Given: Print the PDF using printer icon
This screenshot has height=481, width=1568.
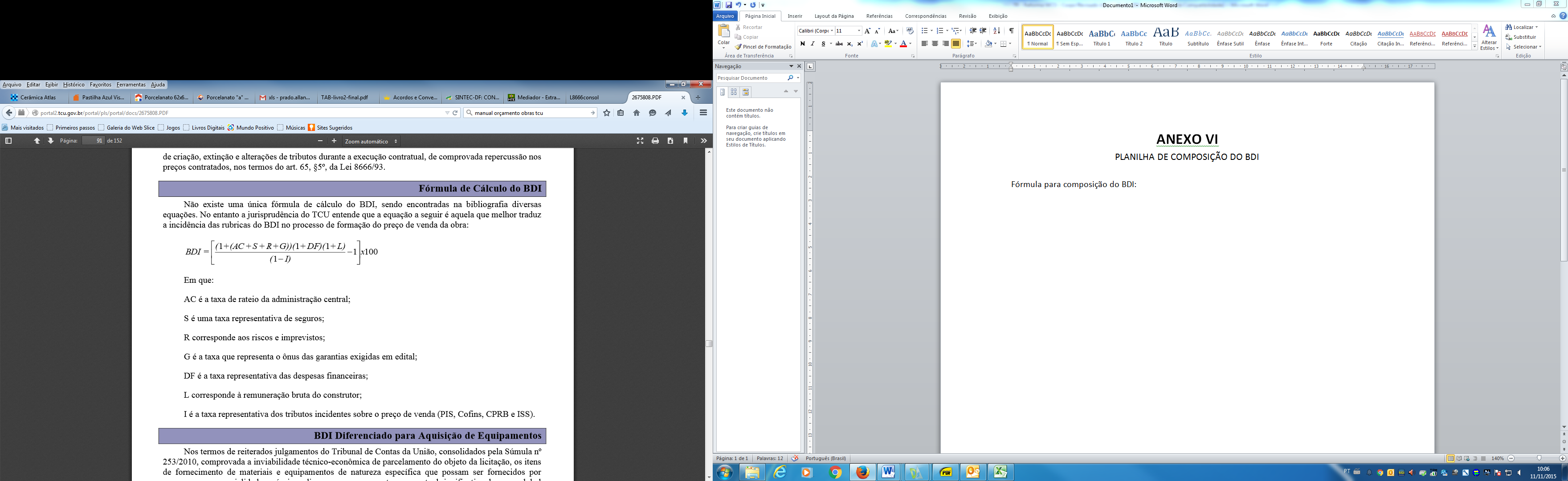Looking at the screenshot, I should 655,141.
